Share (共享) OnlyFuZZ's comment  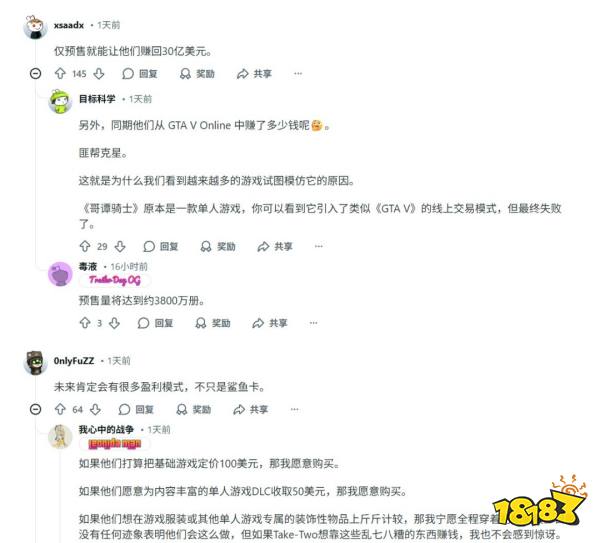click(x=250, y=409)
